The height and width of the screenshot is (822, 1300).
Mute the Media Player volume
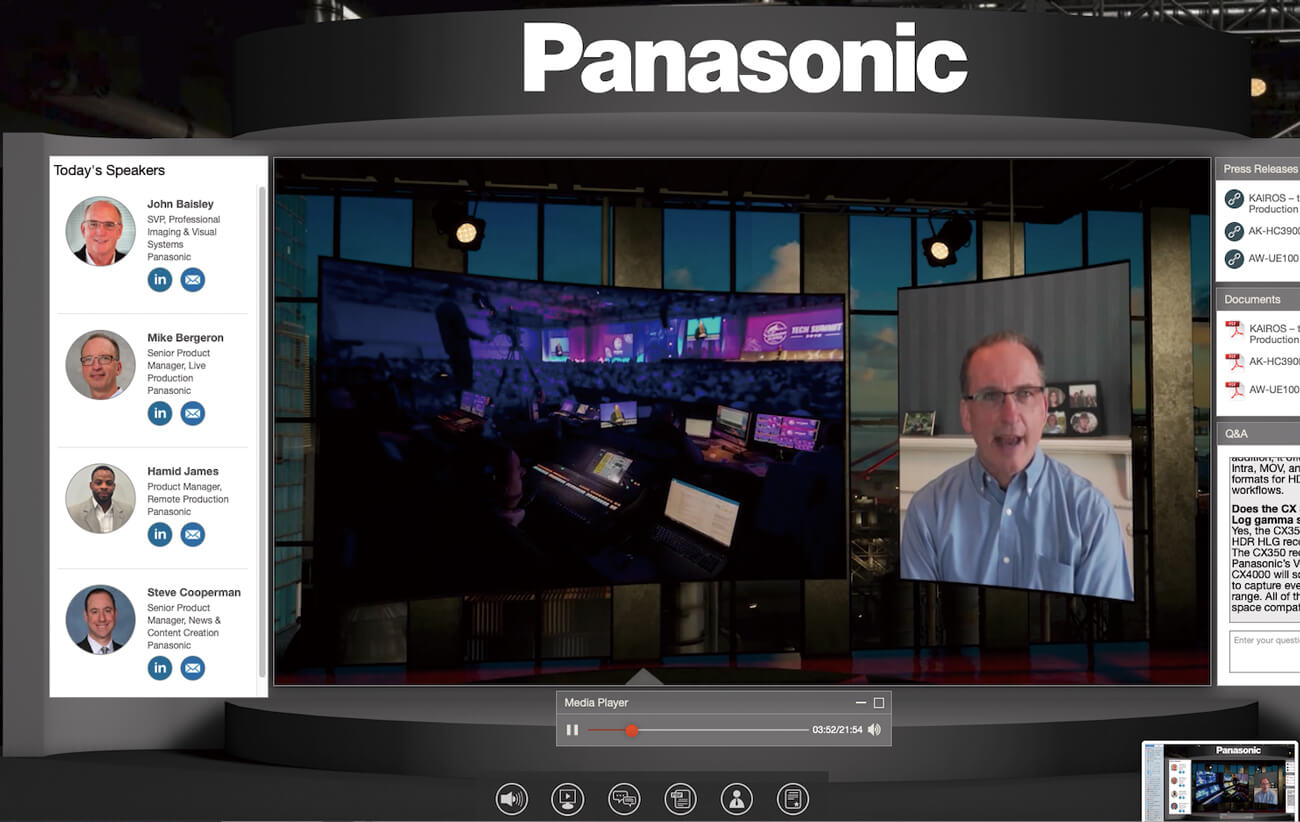[875, 730]
